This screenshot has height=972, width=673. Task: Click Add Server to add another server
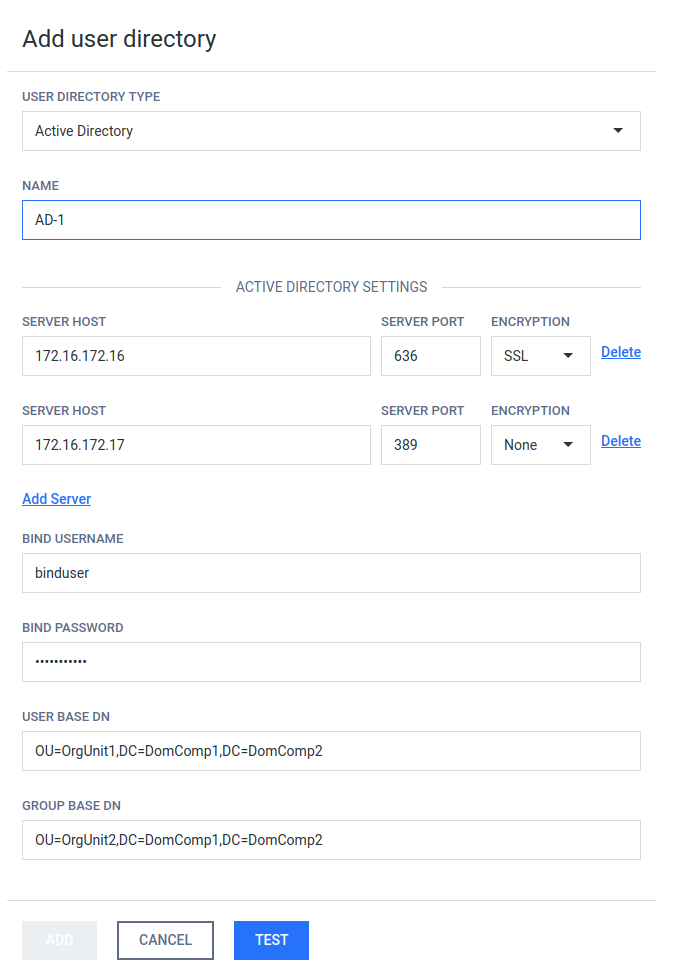(56, 498)
